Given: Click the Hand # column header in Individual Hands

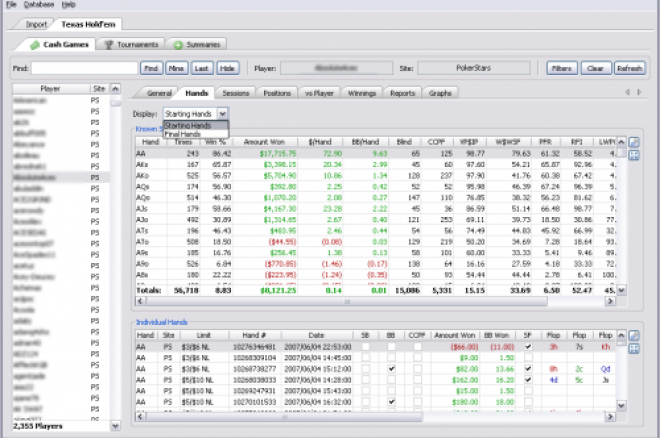Looking at the screenshot, I should pyautogui.click(x=255, y=335).
